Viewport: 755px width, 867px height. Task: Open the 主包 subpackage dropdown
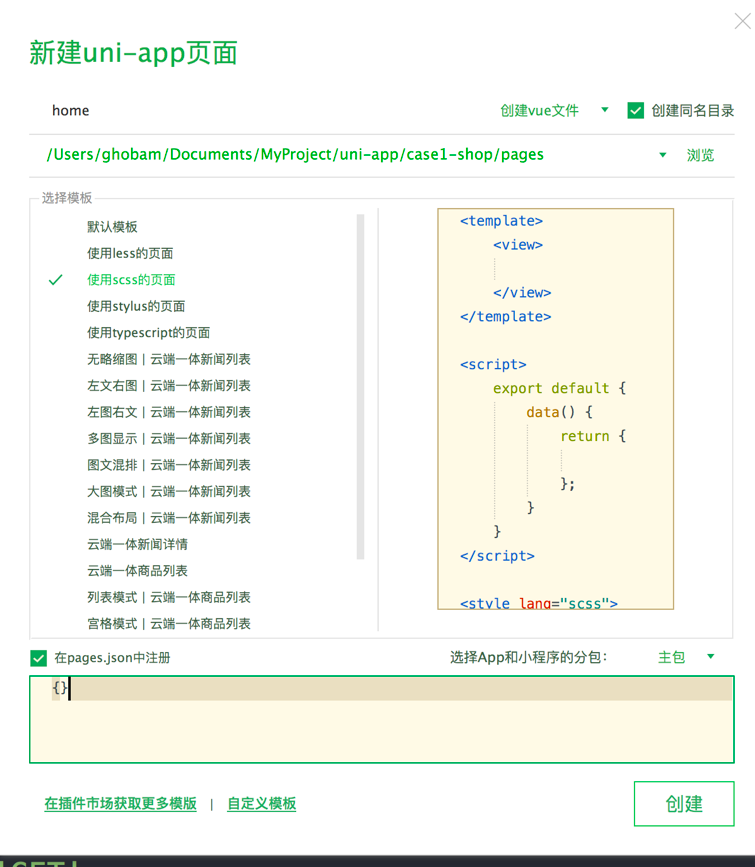[686, 657]
